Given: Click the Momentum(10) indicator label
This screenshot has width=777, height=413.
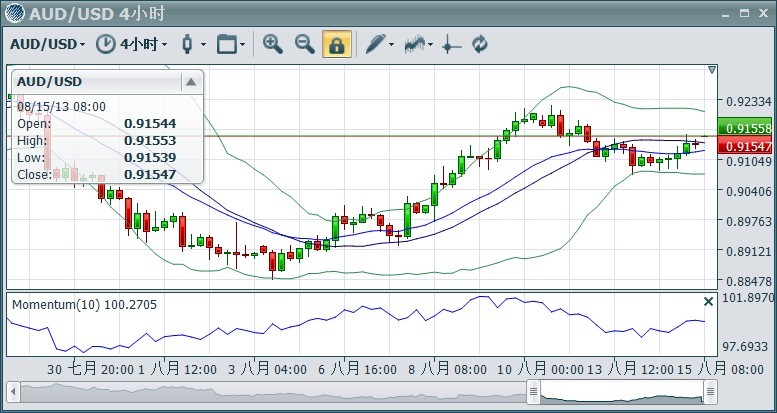Looking at the screenshot, I should click(84, 304).
